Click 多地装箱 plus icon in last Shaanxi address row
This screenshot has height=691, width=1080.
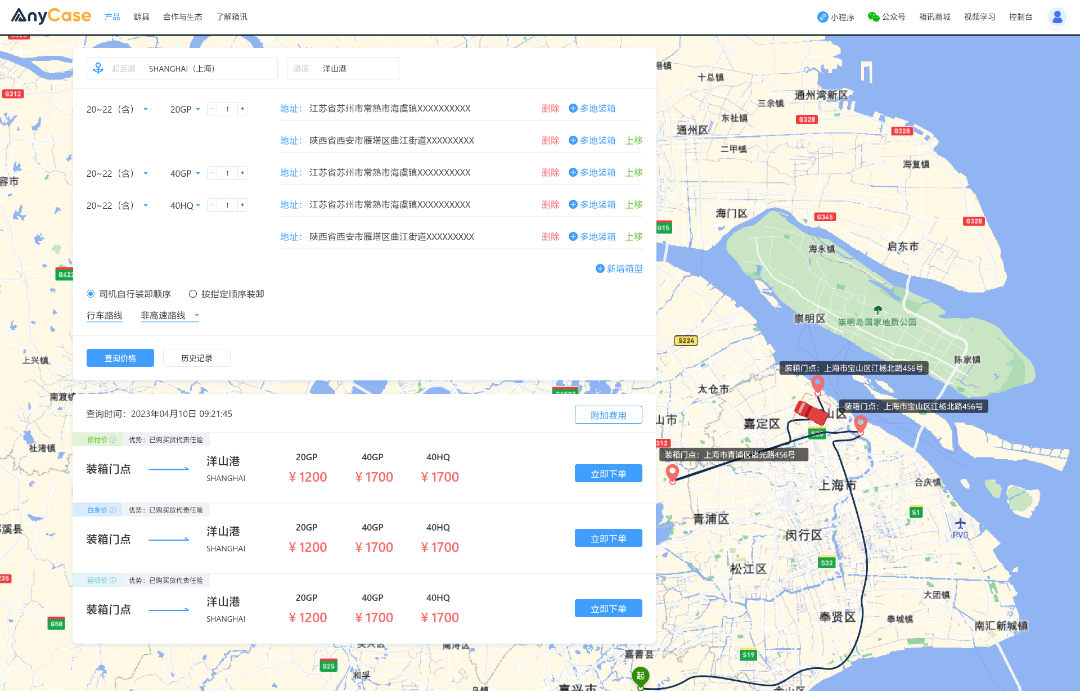click(x=572, y=237)
